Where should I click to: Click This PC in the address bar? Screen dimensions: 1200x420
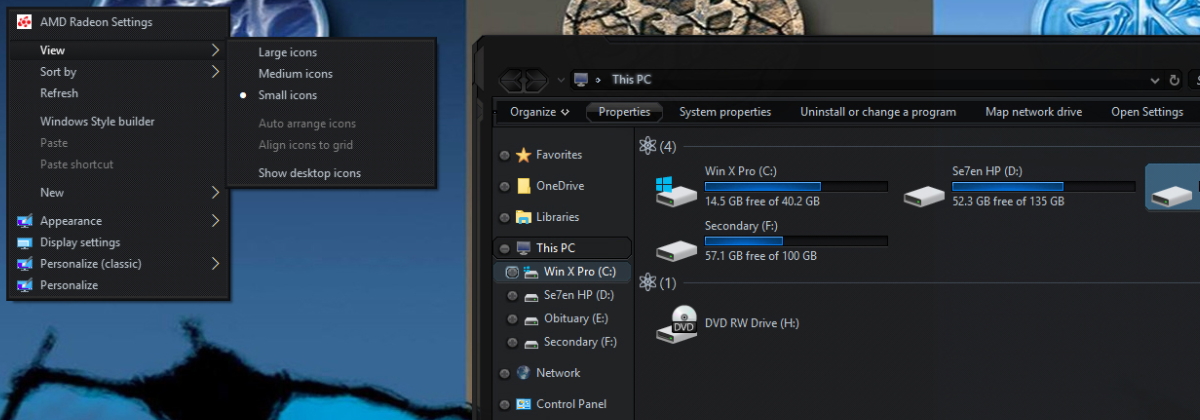[x=631, y=80]
